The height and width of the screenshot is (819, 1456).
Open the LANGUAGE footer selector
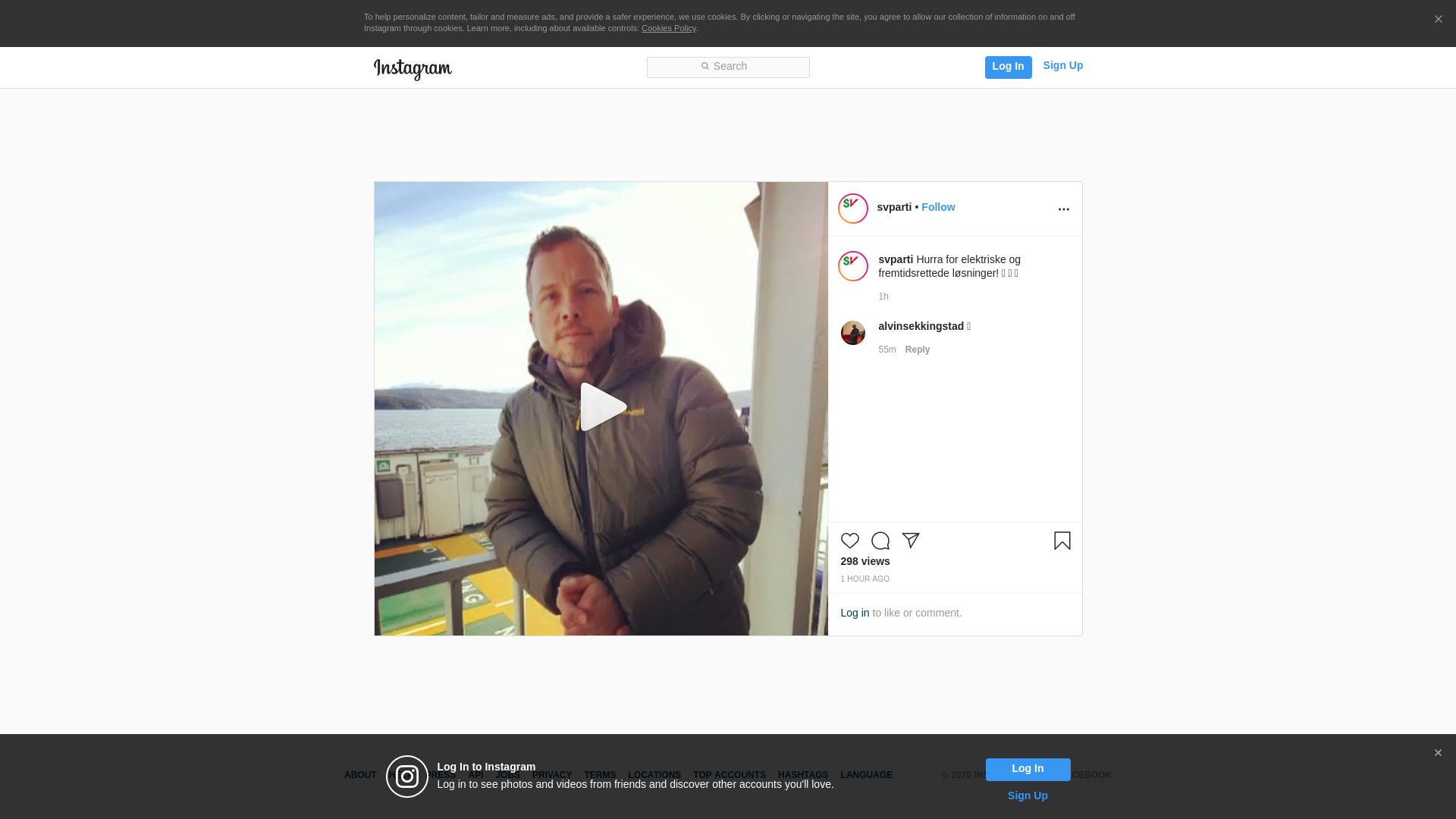(867, 775)
